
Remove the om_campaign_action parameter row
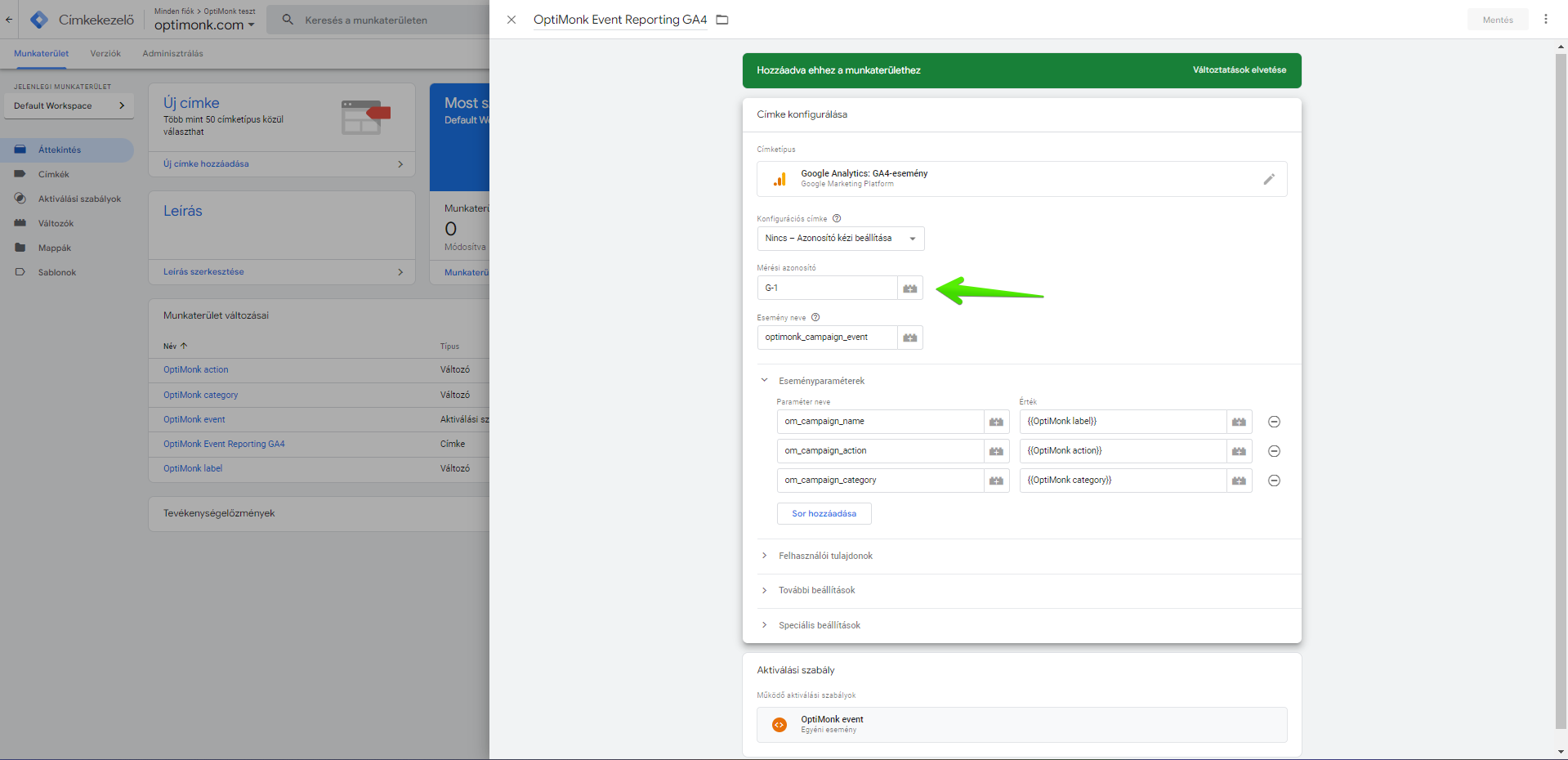(1274, 451)
